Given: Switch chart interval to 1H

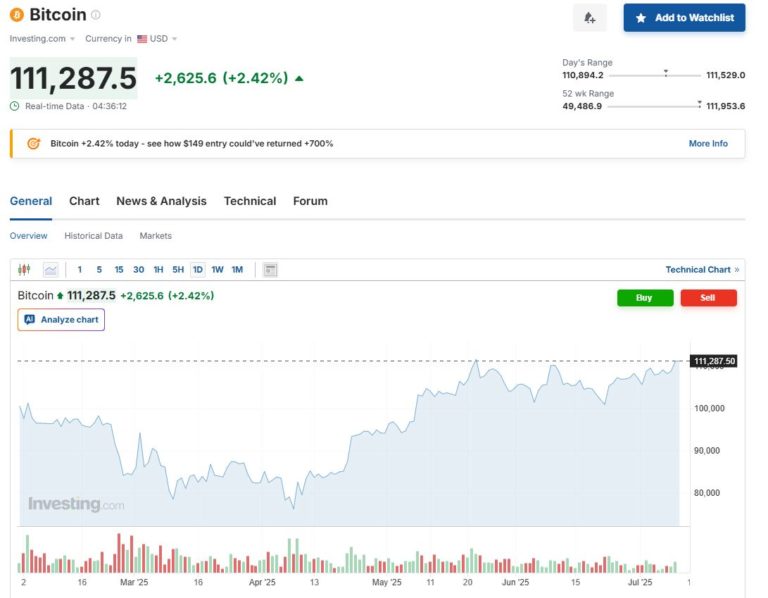Looking at the screenshot, I should [158, 270].
